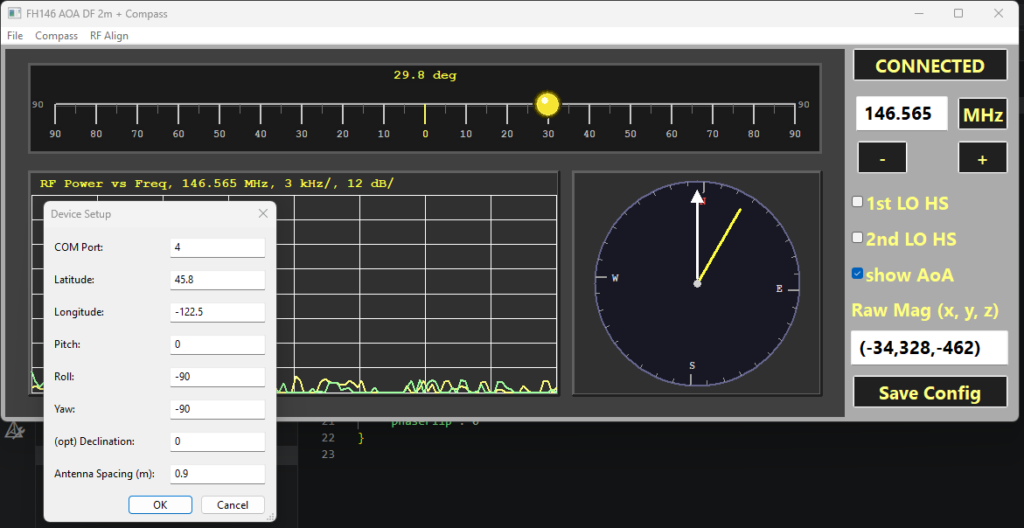
Task: Click the compass dial display
Action: pos(697,284)
